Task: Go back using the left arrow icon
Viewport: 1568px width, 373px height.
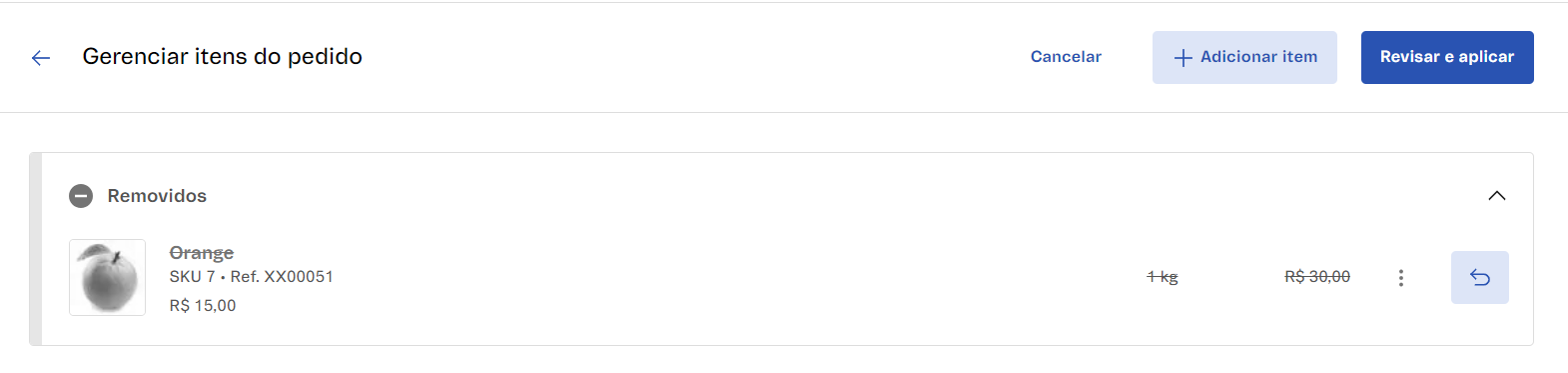Action: tap(41, 58)
